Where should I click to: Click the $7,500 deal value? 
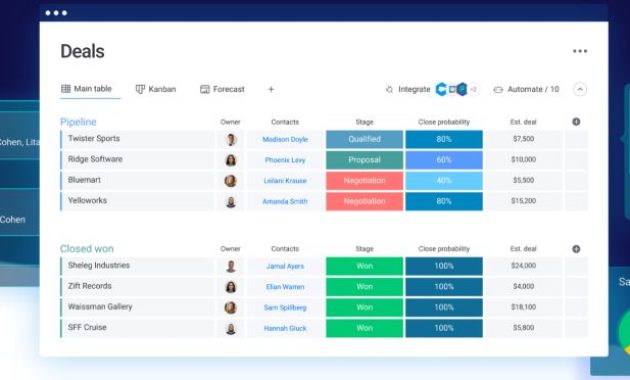[524, 139]
